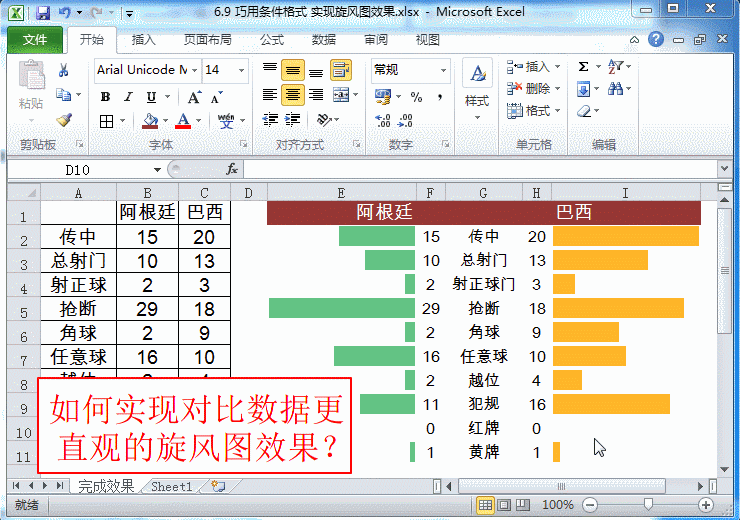Expand the formula bar
Screen dimensions: 740x520
point(724,168)
